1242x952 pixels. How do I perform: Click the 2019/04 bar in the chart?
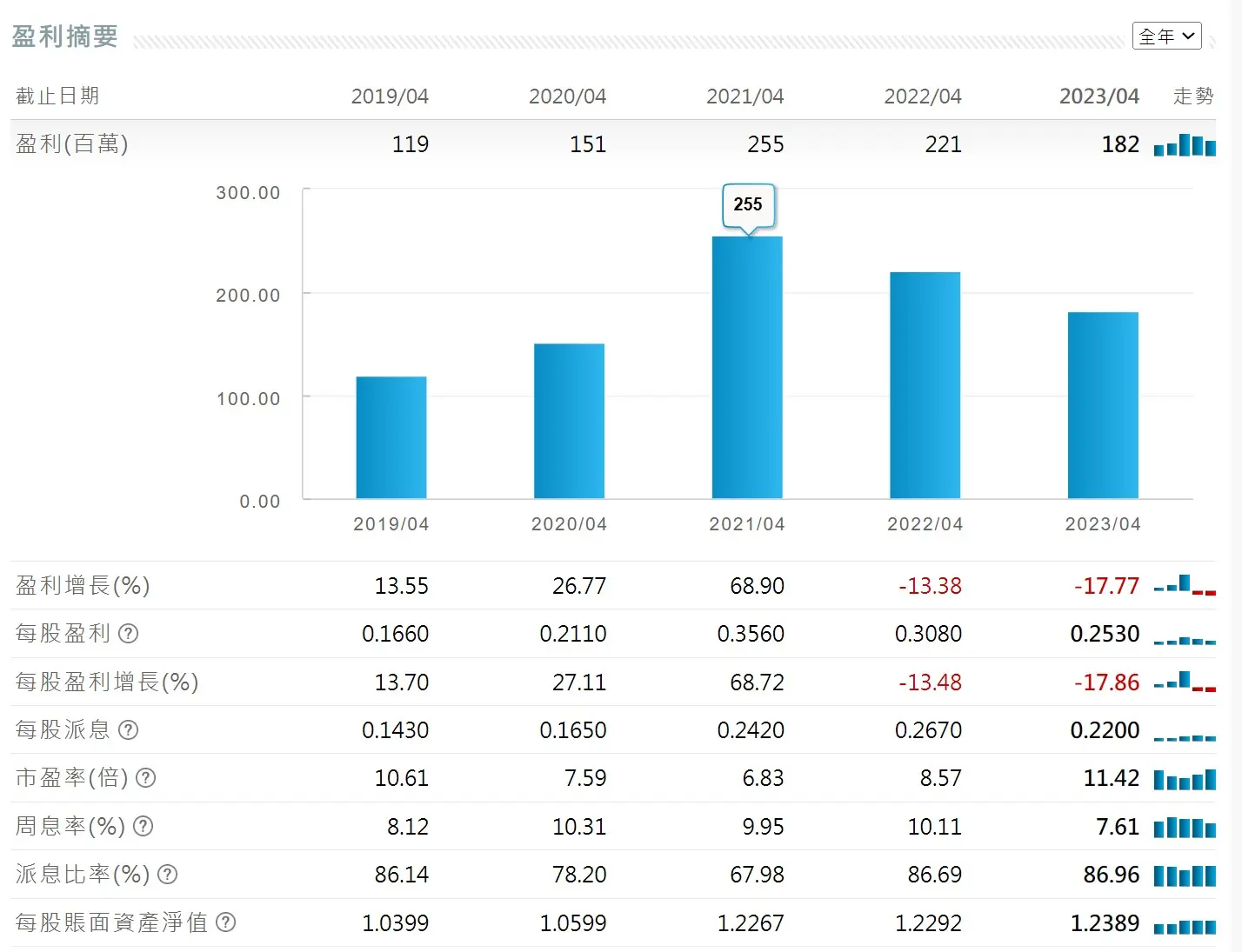(391, 437)
